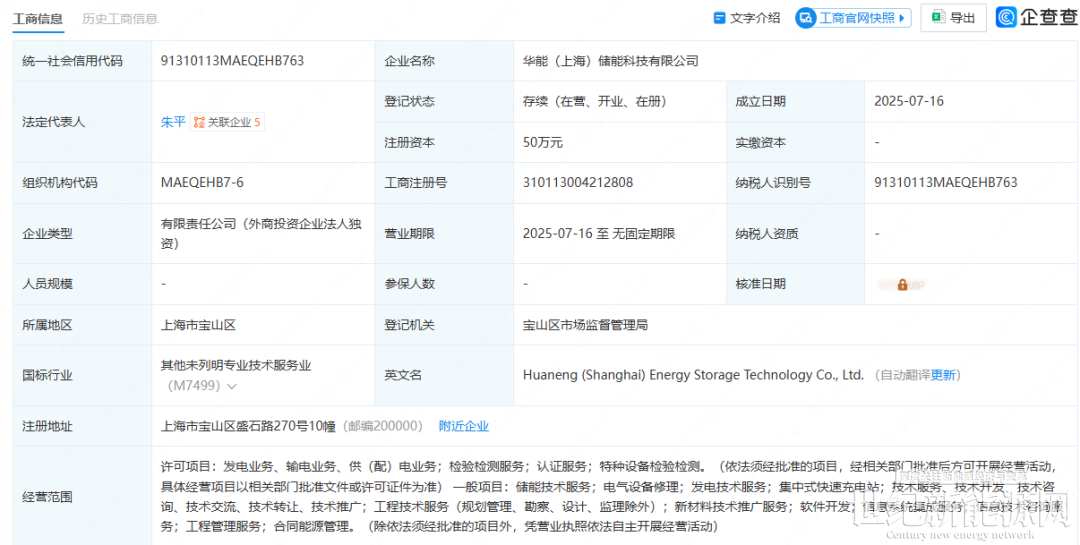1080x545 pixels.
Task: Click 更新 link beside 自动翻译
Action: click(943, 376)
